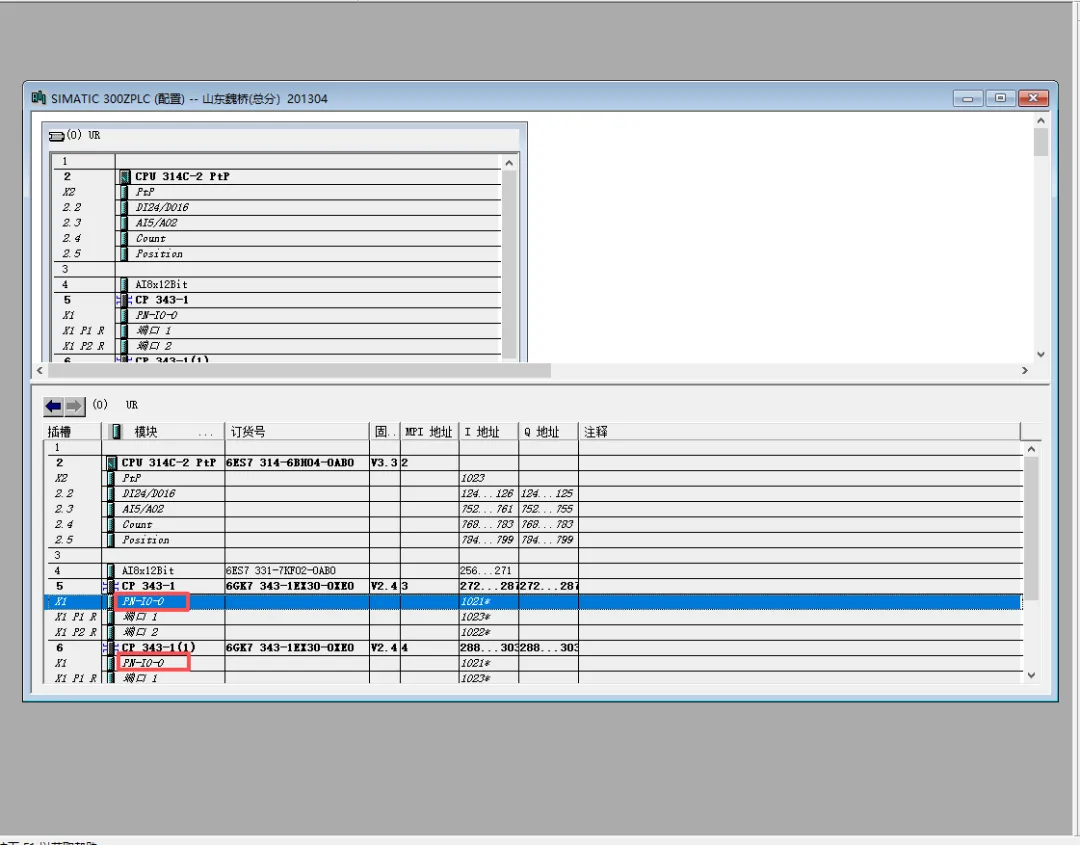The width and height of the screenshot is (1080, 845).
Task: Click I address 124...126 in DI24/DO16 row
Action: coord(487,493)
